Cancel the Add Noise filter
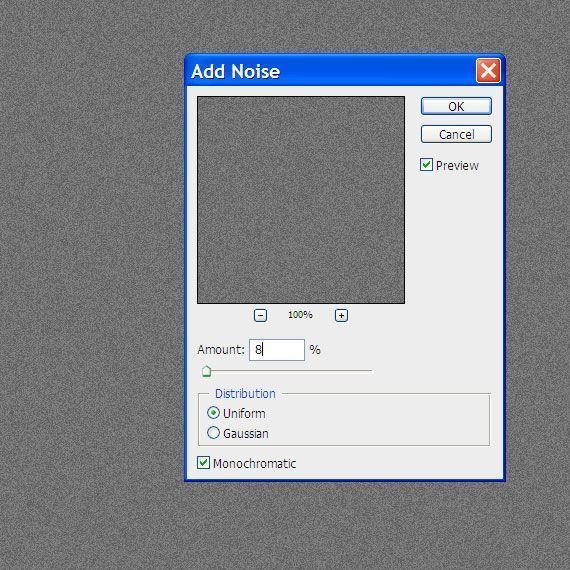The image size is (570, 570). tap(456, 135)
